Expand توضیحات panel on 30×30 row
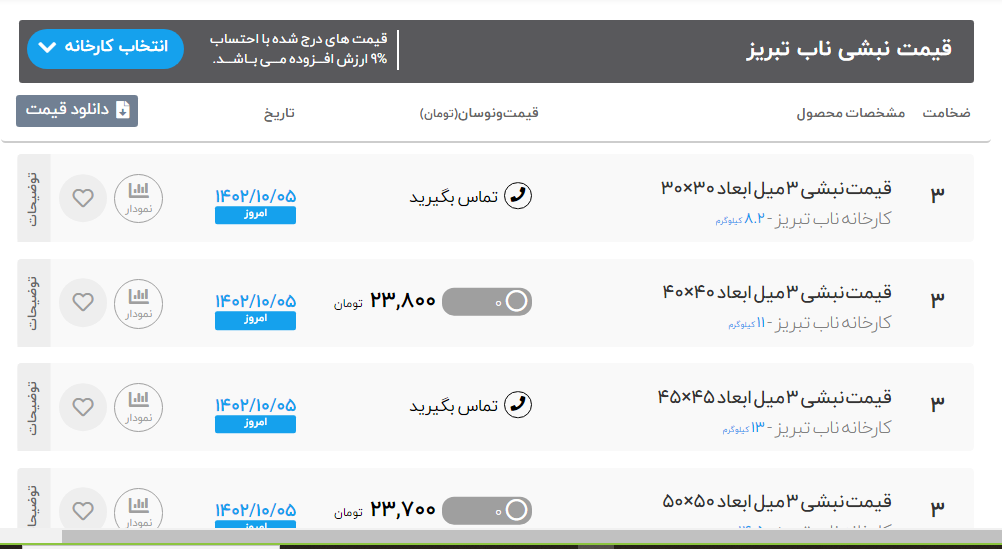Viewport: 1002px width, 549px height. pos(33,197)
